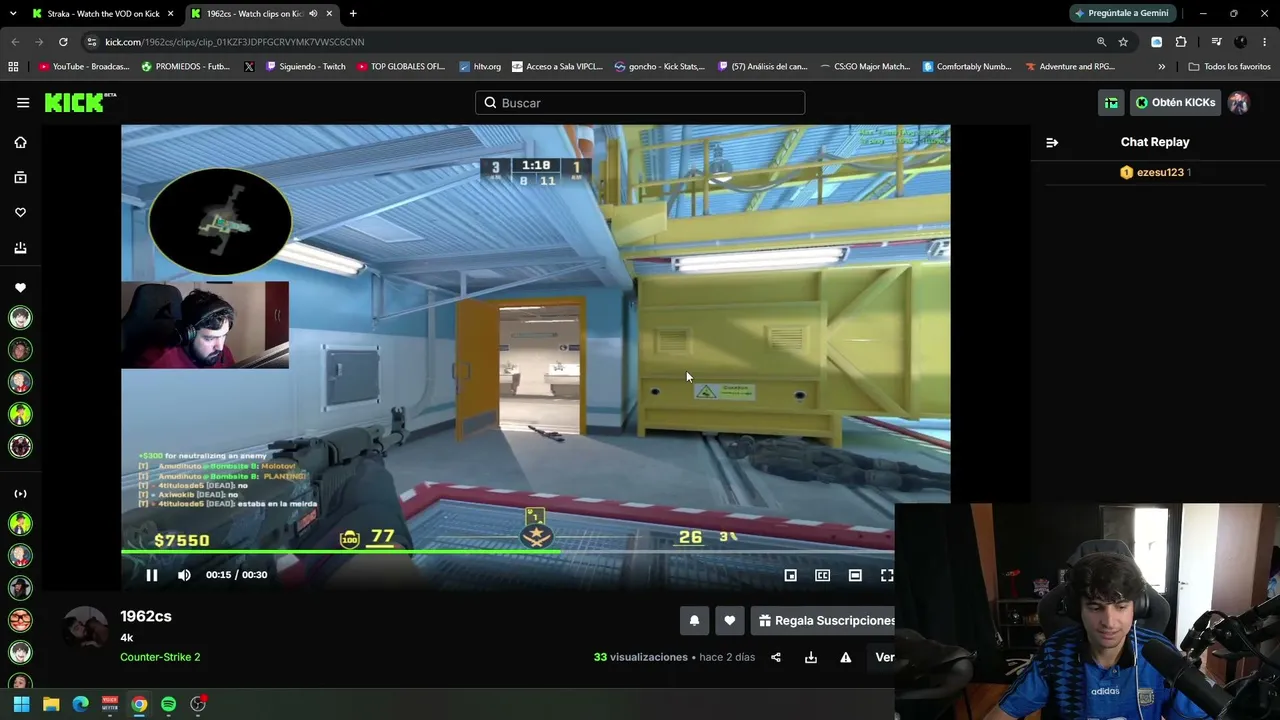This screenshot has height=720, width=1280.
Task: Close the Straka VOD tab
Action: click(170, 14)
